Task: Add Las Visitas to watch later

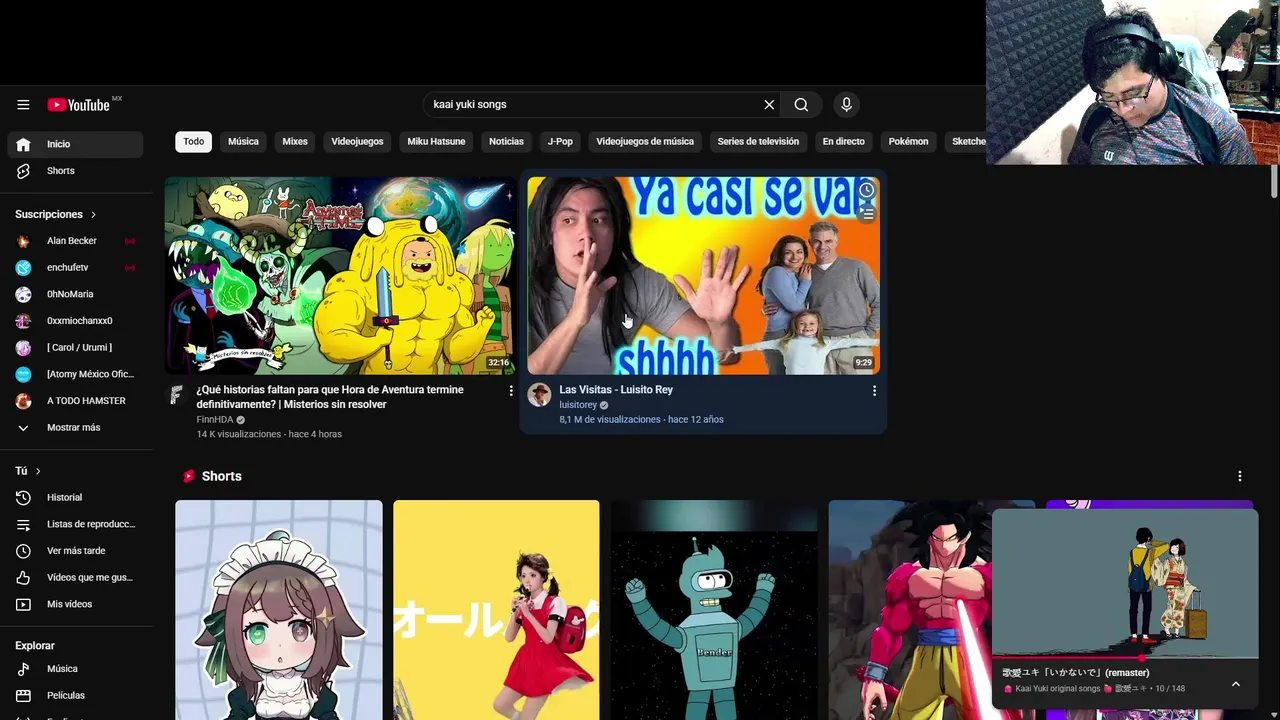Action: pos(867,190)
